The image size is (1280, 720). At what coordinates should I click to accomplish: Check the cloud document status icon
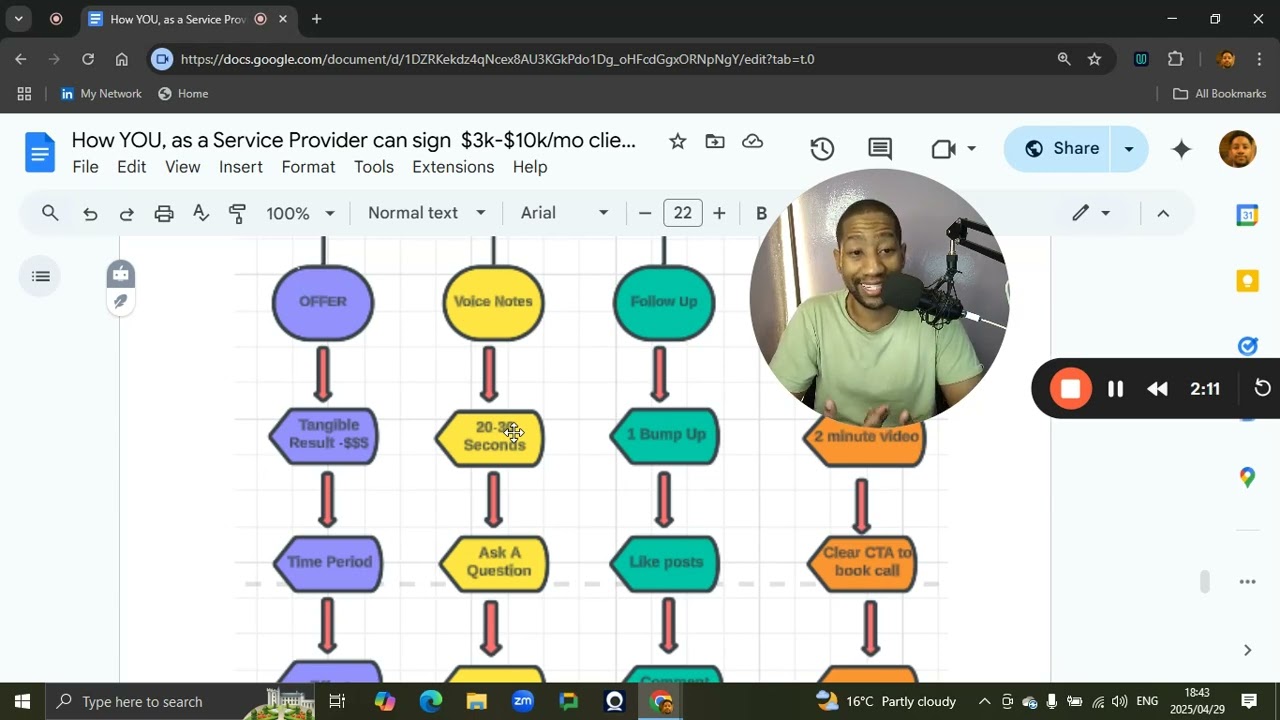click(753, 142)
